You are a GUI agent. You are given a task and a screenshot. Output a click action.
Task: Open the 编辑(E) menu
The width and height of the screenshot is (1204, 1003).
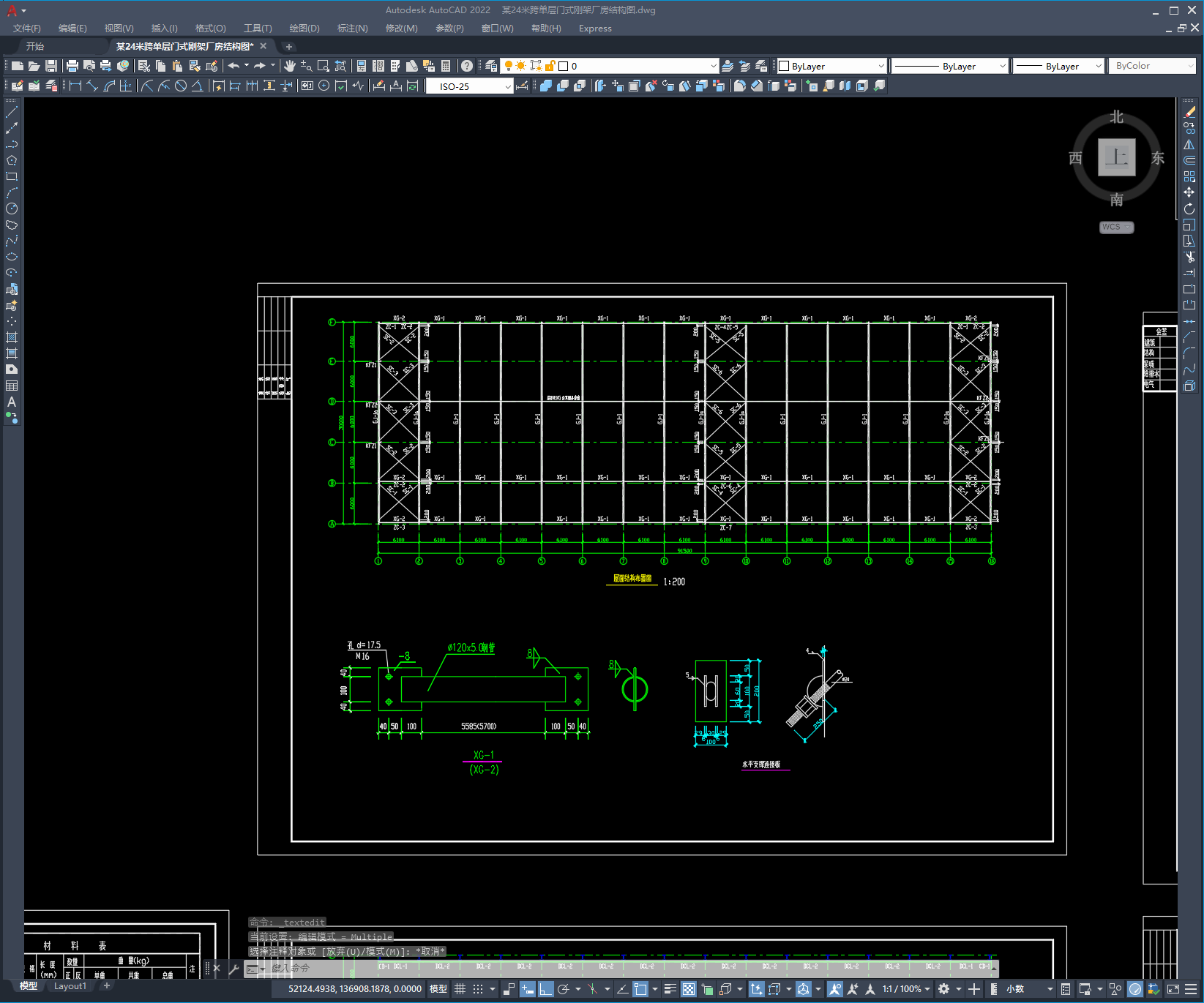click(x=72, y=29)
